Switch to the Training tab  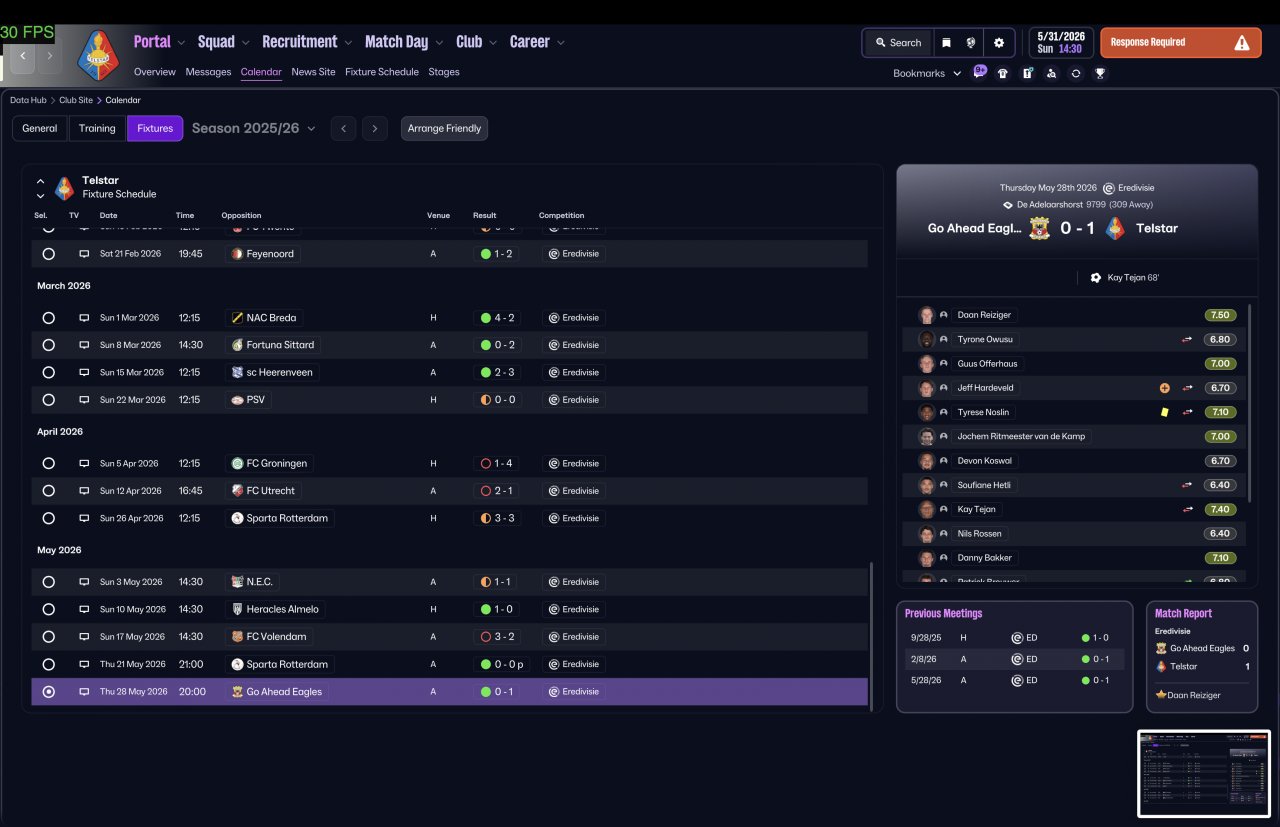(97, 128)
